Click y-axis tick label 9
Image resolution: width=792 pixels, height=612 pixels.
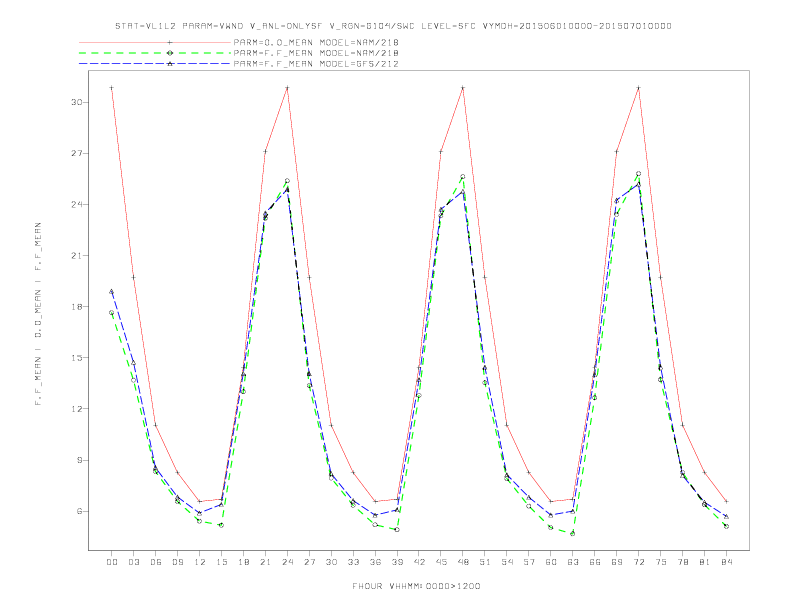click(x=79, y=460)
